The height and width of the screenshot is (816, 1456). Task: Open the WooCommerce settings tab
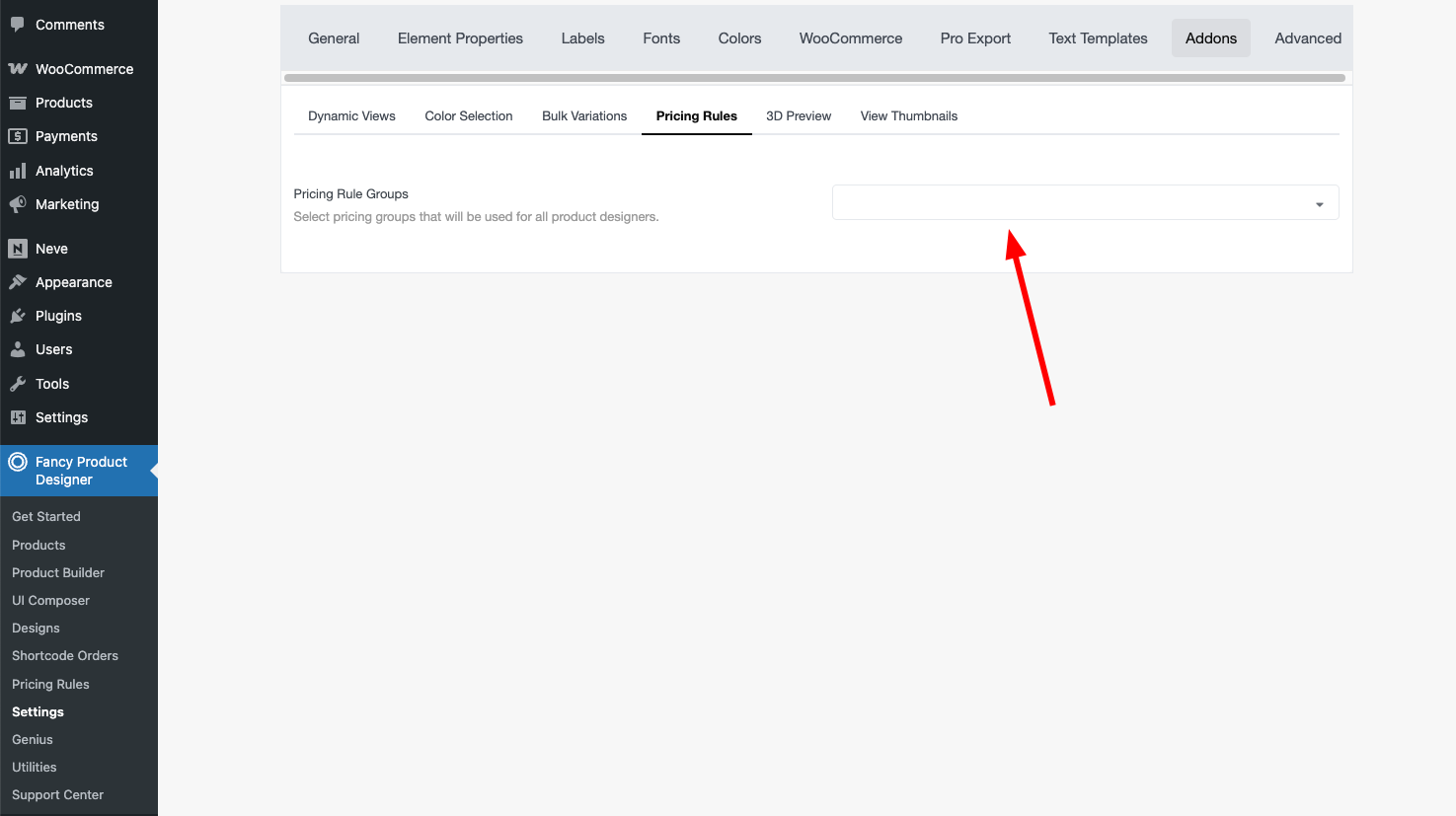tap(851, 38)
